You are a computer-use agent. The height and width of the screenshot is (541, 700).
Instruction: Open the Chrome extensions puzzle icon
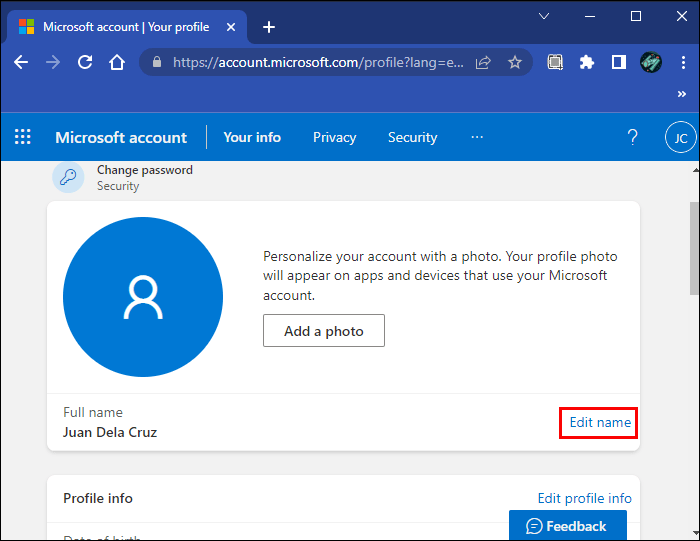click(x=587, y=62)
